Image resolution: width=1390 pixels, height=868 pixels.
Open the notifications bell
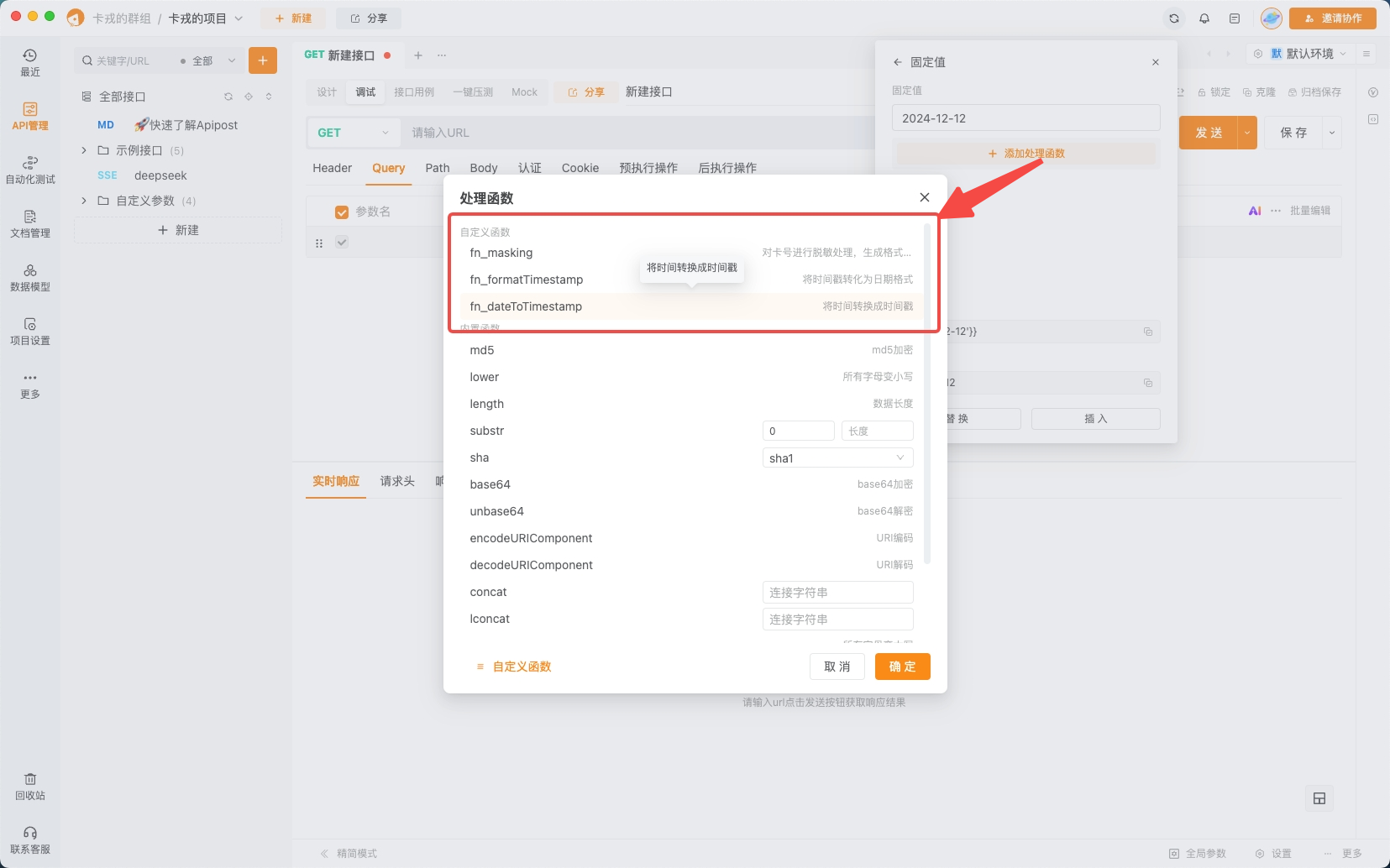click(1204, 18)
